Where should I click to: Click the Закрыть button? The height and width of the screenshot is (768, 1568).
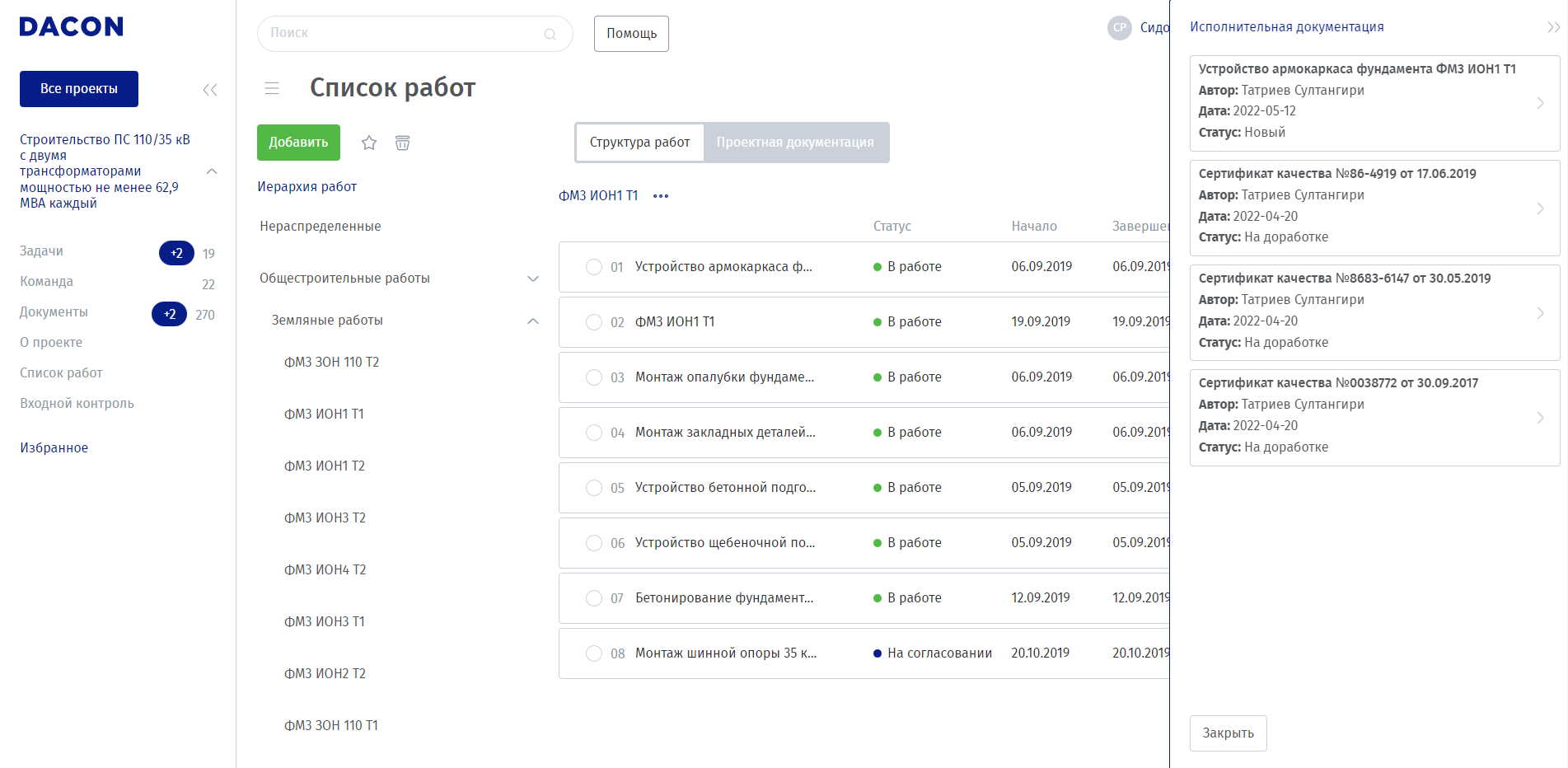pyautogui.click(x=1228, y=733)
